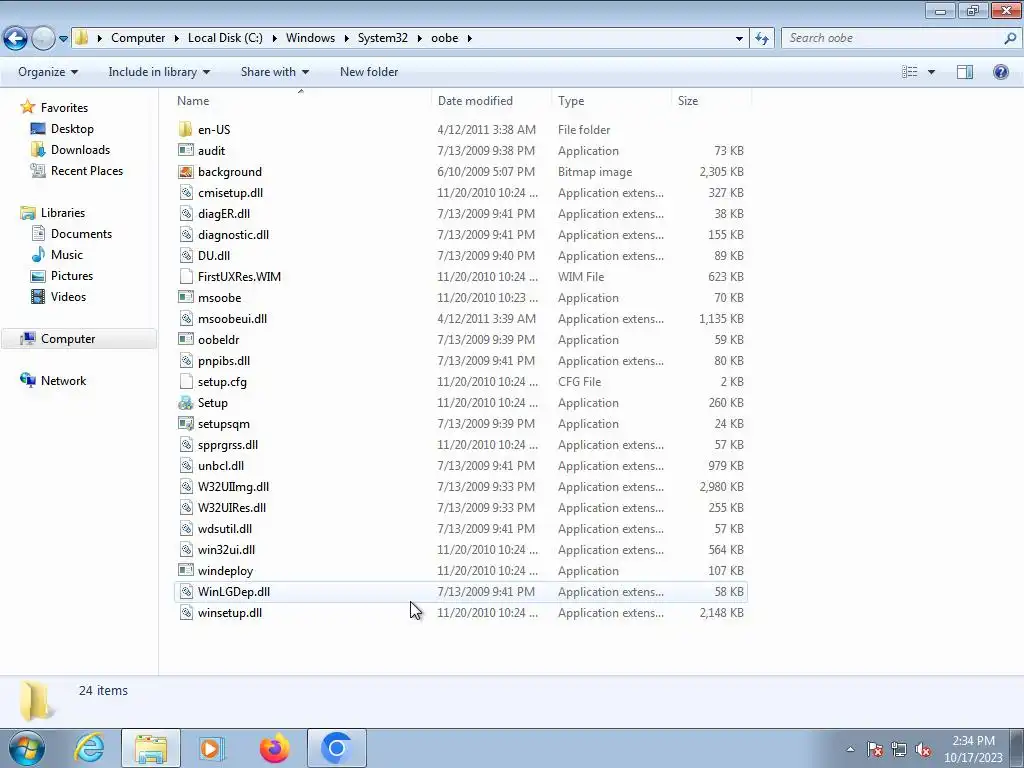Open the recent pages dropdown arrow
Viewport: 1024px width, 768px height.
pos(63,39)
